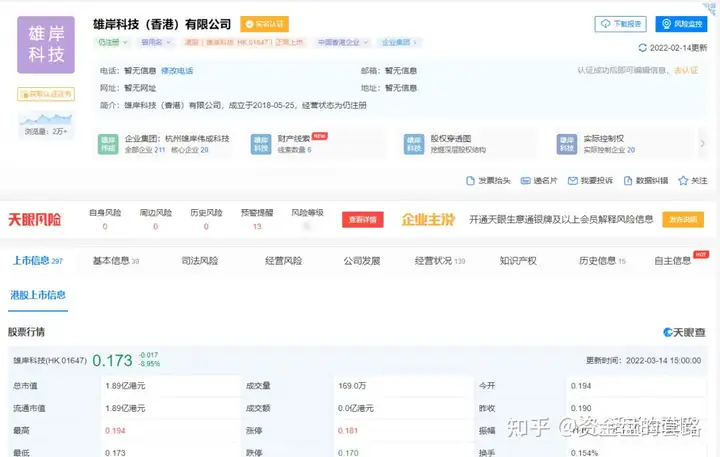Click 涨停 value 0.181
Viewport: 720px width, 457px height.
pos(348,431)
